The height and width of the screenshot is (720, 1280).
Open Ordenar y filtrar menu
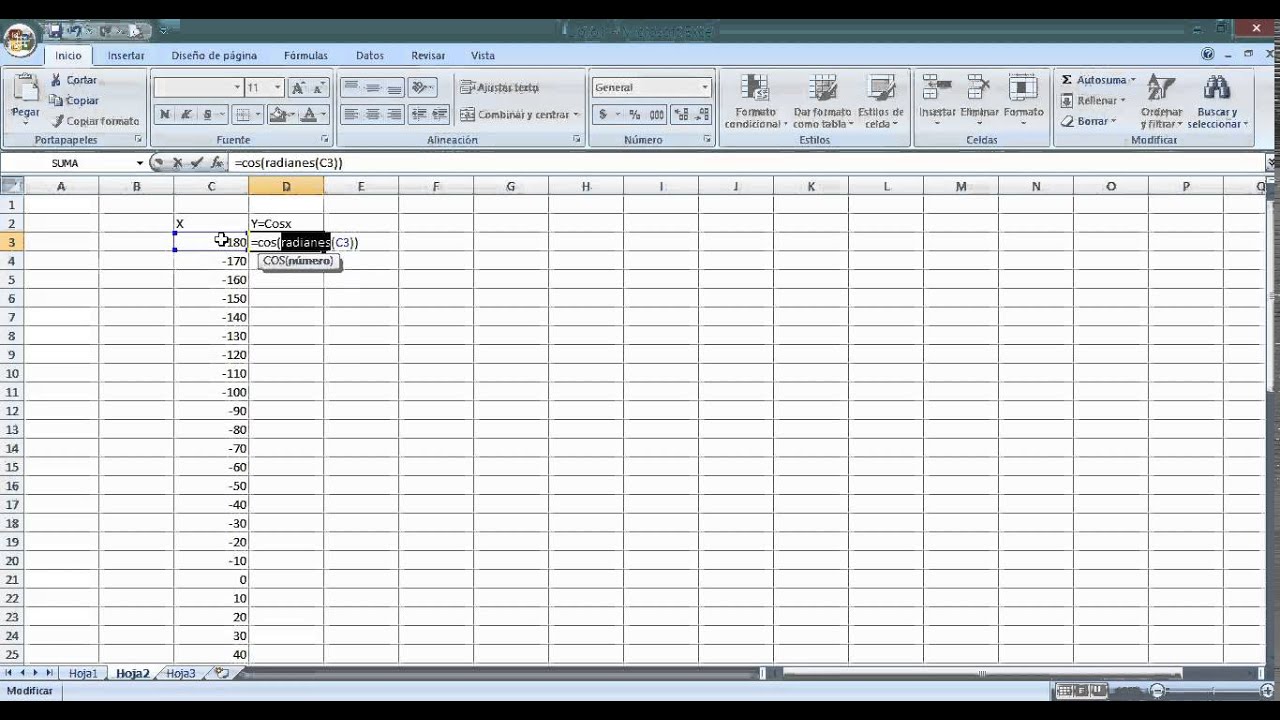point(1161,101)
